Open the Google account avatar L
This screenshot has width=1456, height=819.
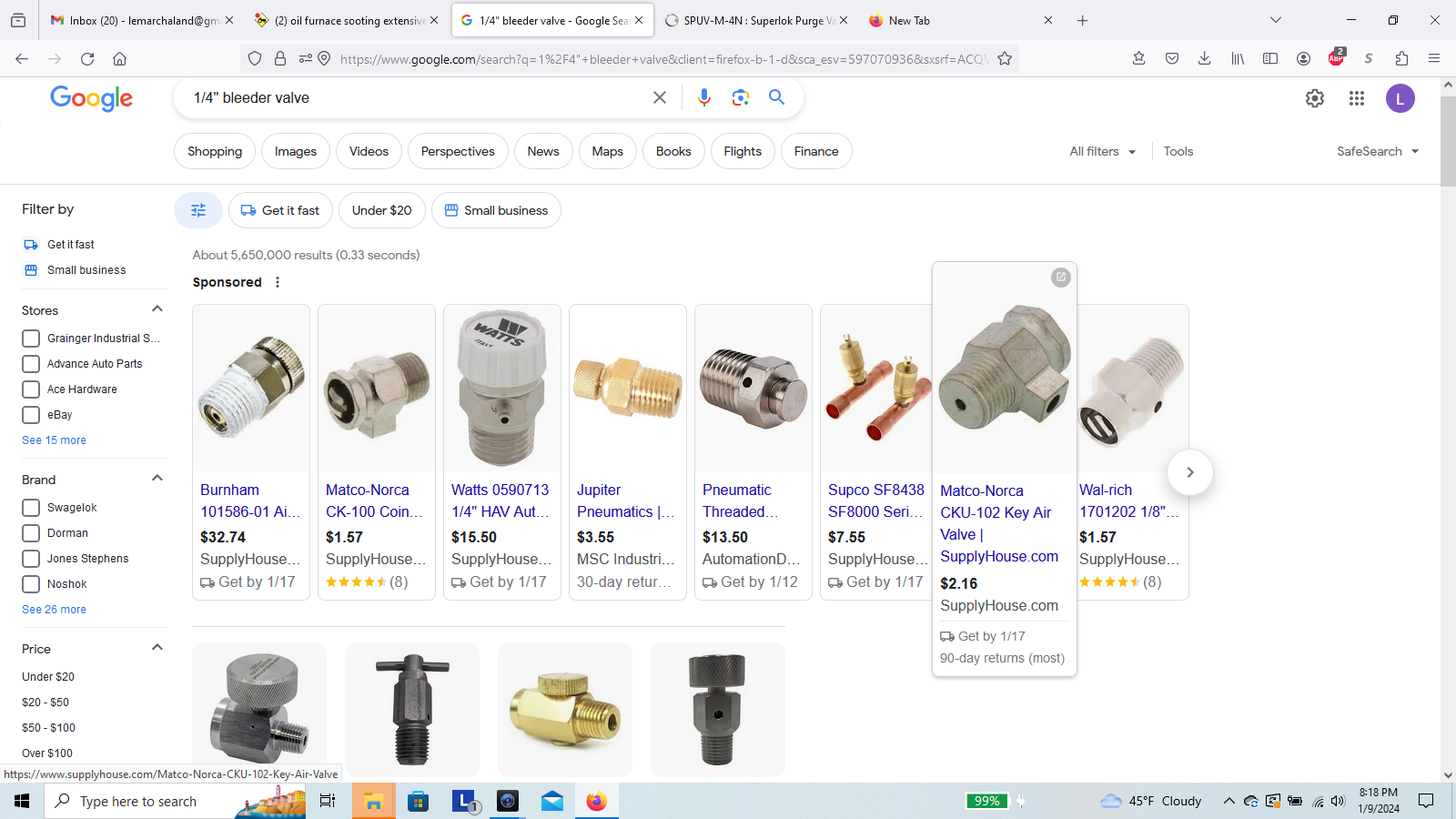pos(1400,98)
